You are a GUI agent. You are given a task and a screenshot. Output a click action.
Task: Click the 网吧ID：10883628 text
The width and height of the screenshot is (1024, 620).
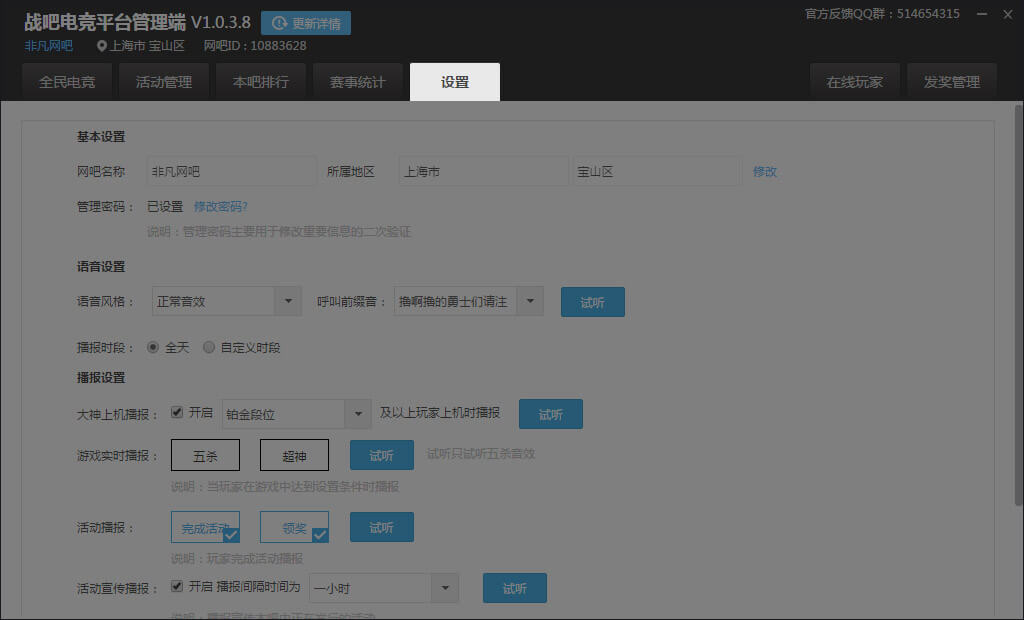click(x=255, y=46)
